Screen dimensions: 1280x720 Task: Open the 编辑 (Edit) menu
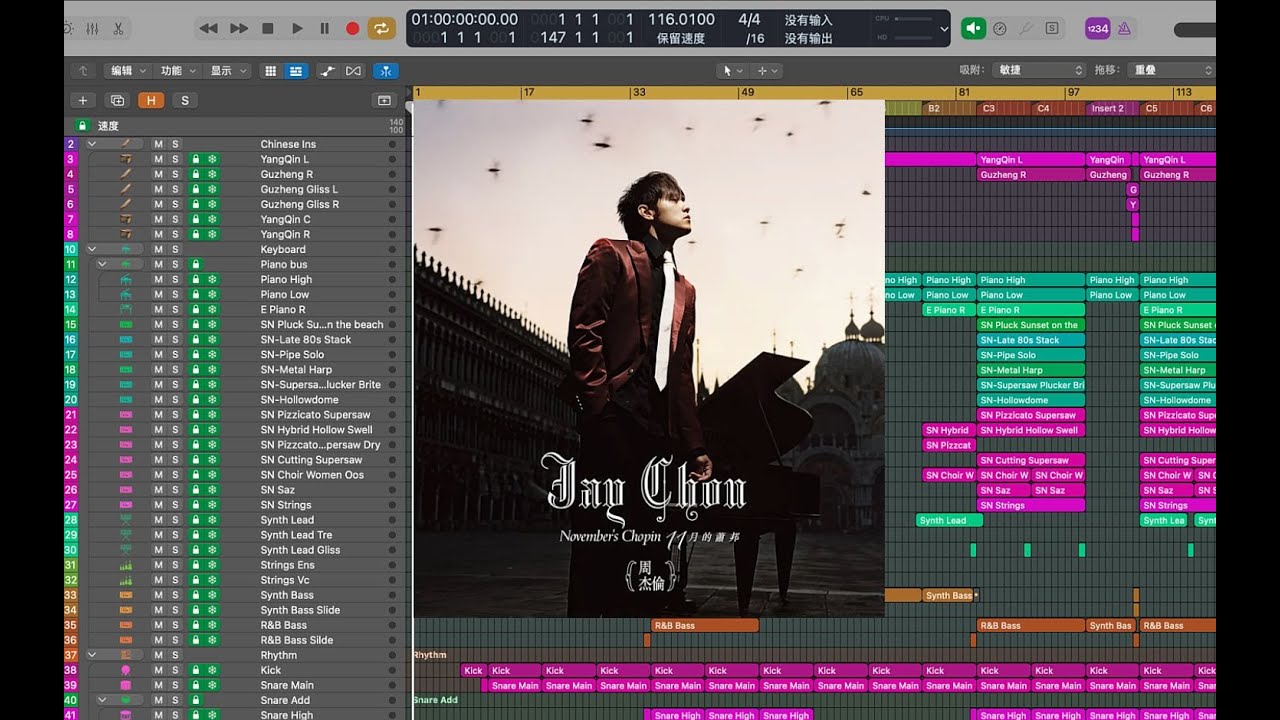coord(127,71)
